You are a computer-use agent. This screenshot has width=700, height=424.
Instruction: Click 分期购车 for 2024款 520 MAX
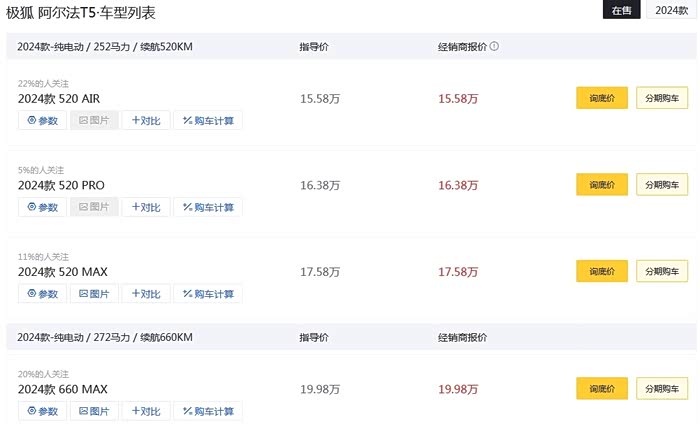[x=662, y=271]
